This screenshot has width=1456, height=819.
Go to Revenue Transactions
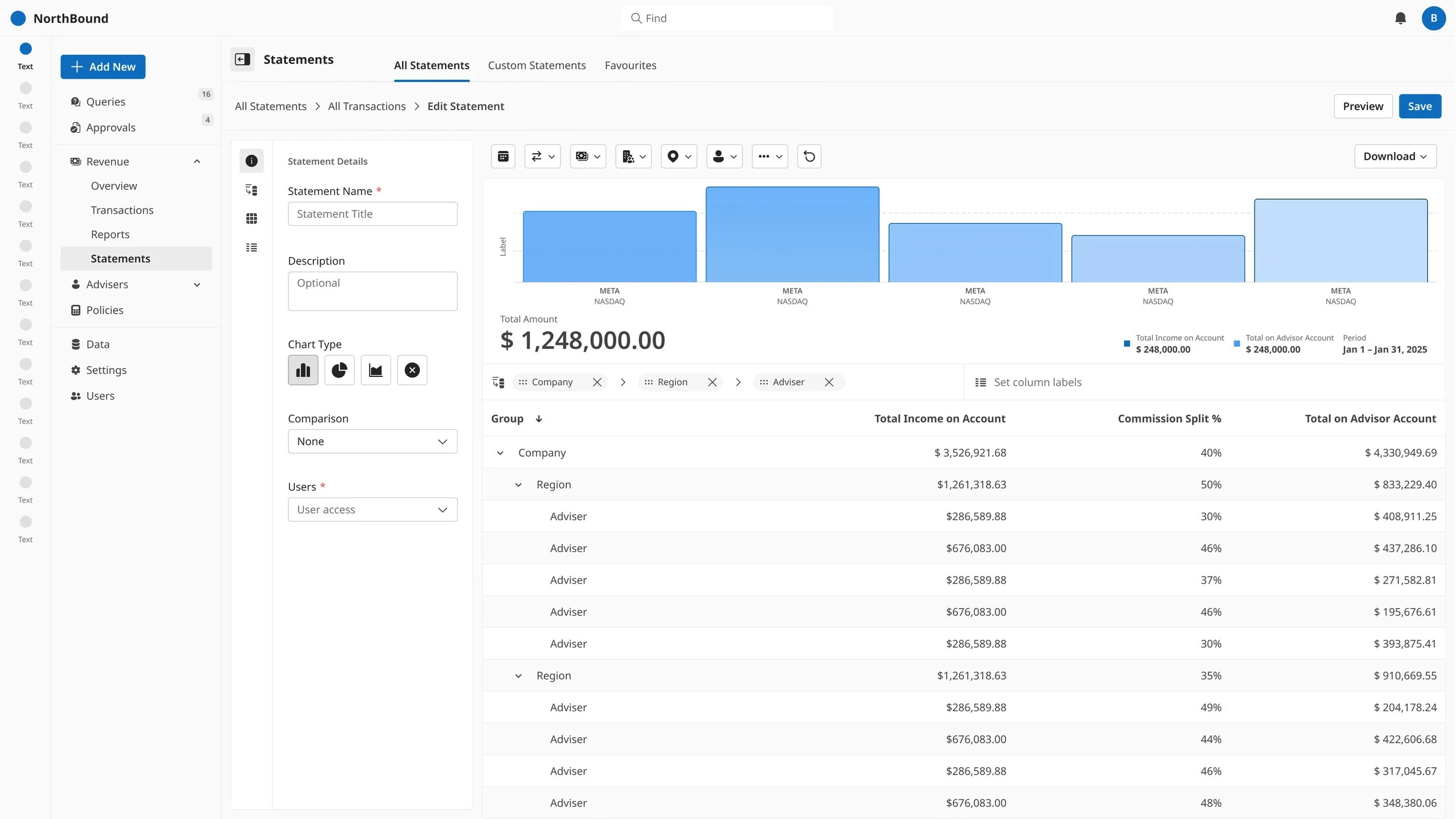(x=122, y=210)
